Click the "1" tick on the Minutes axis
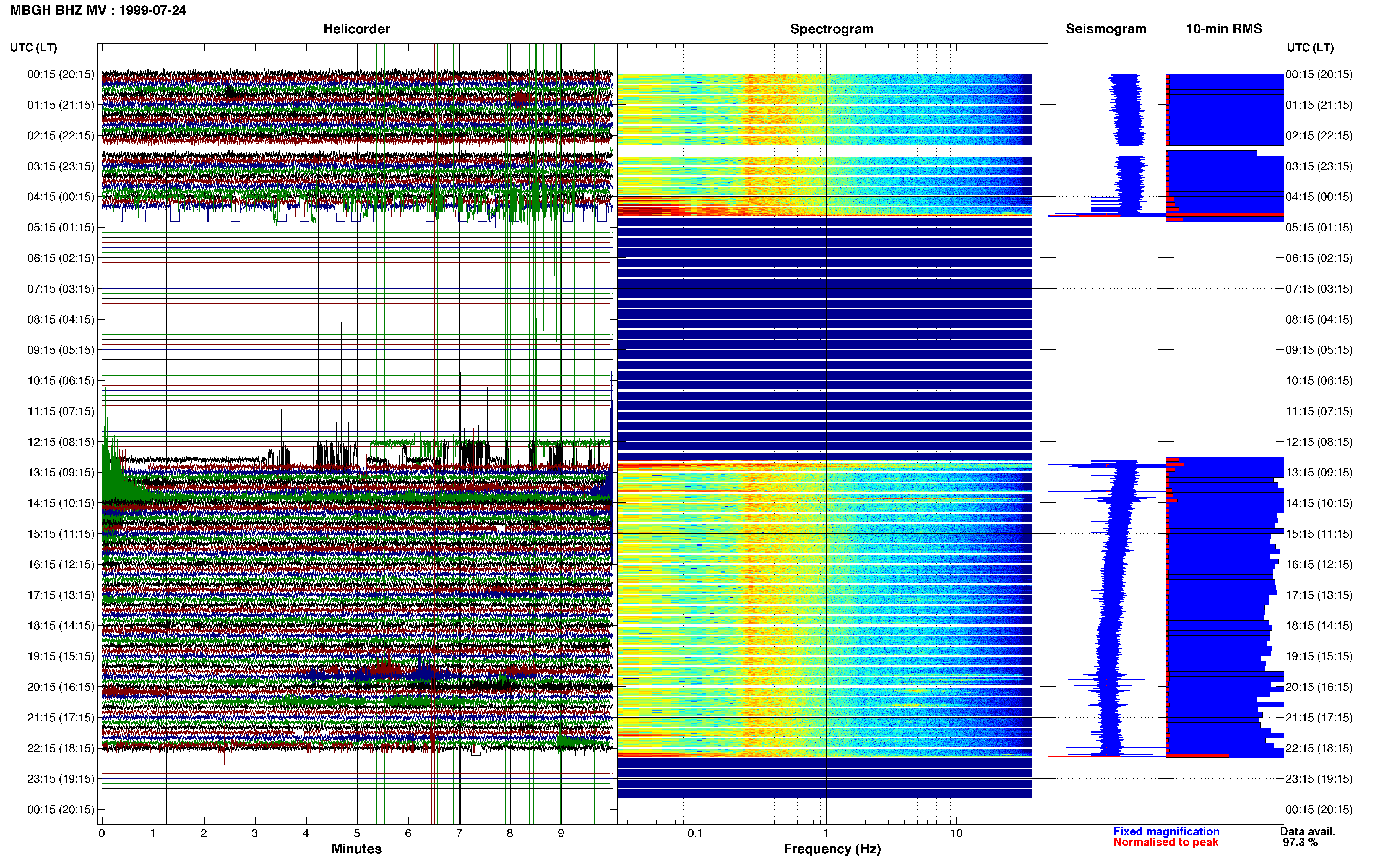The height and width of the screenshot is (868, 1388). [x=153, y=833]
